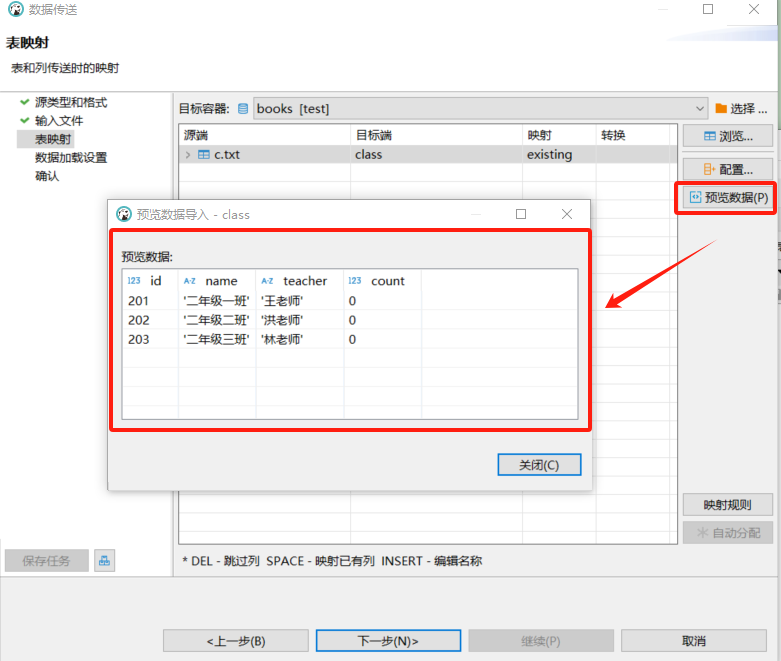Cancel the data transfer wizard
This screenshot has width=781, height=661.
pyautogui.click(x=694, y=641)
